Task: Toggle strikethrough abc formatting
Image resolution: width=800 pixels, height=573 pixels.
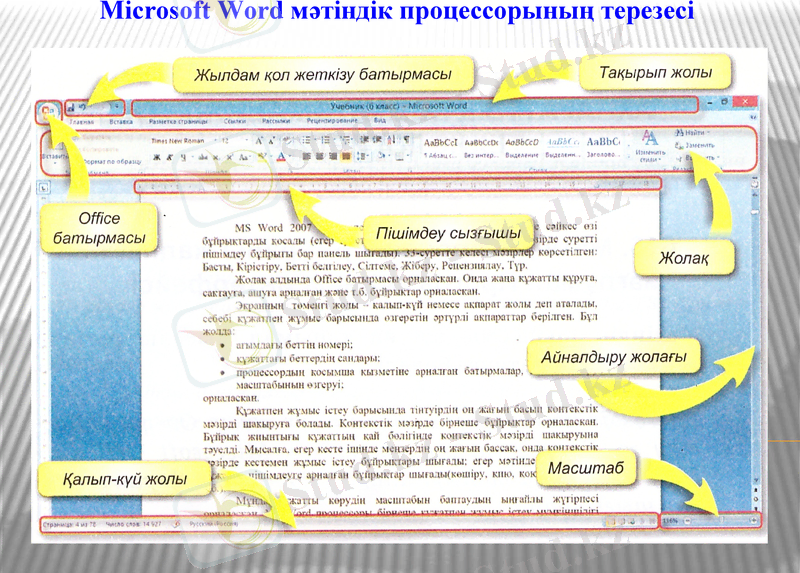Action: click(x=203, y=158)
